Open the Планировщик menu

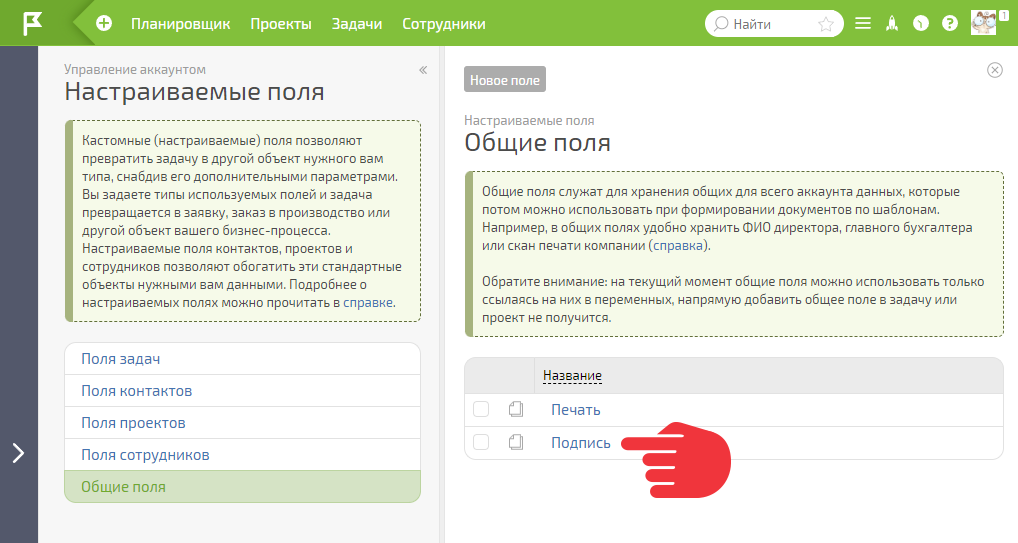tap(180, 24)
